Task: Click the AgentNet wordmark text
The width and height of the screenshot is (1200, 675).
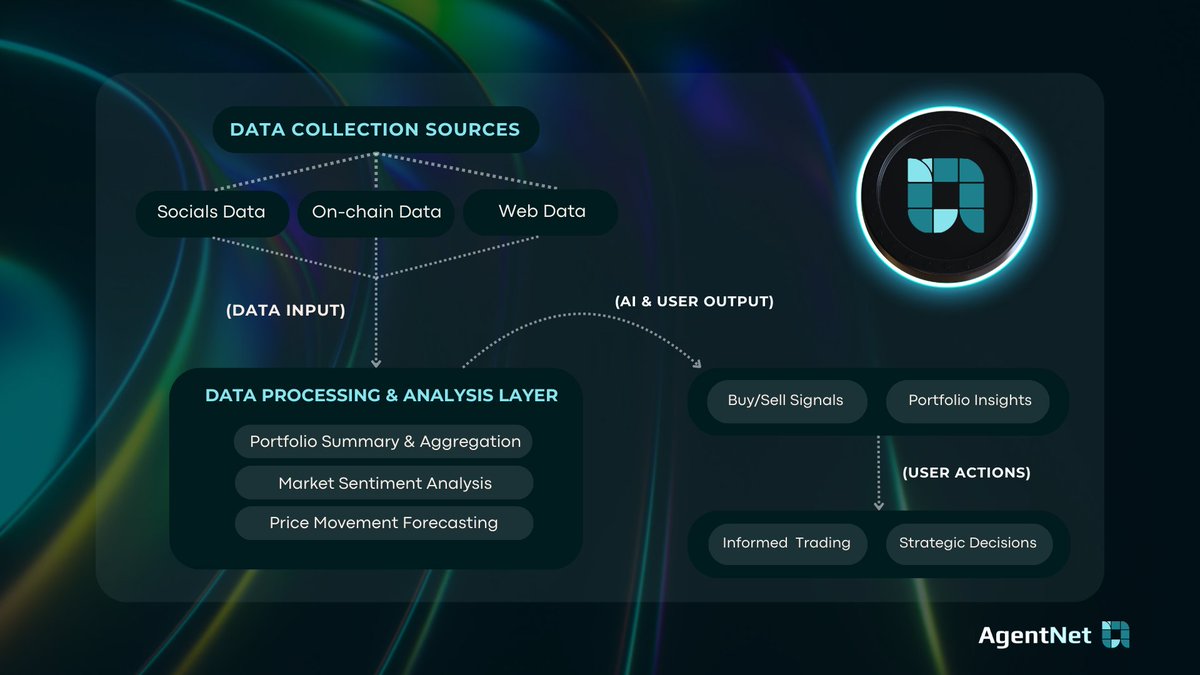Action: click(1035, 635)
